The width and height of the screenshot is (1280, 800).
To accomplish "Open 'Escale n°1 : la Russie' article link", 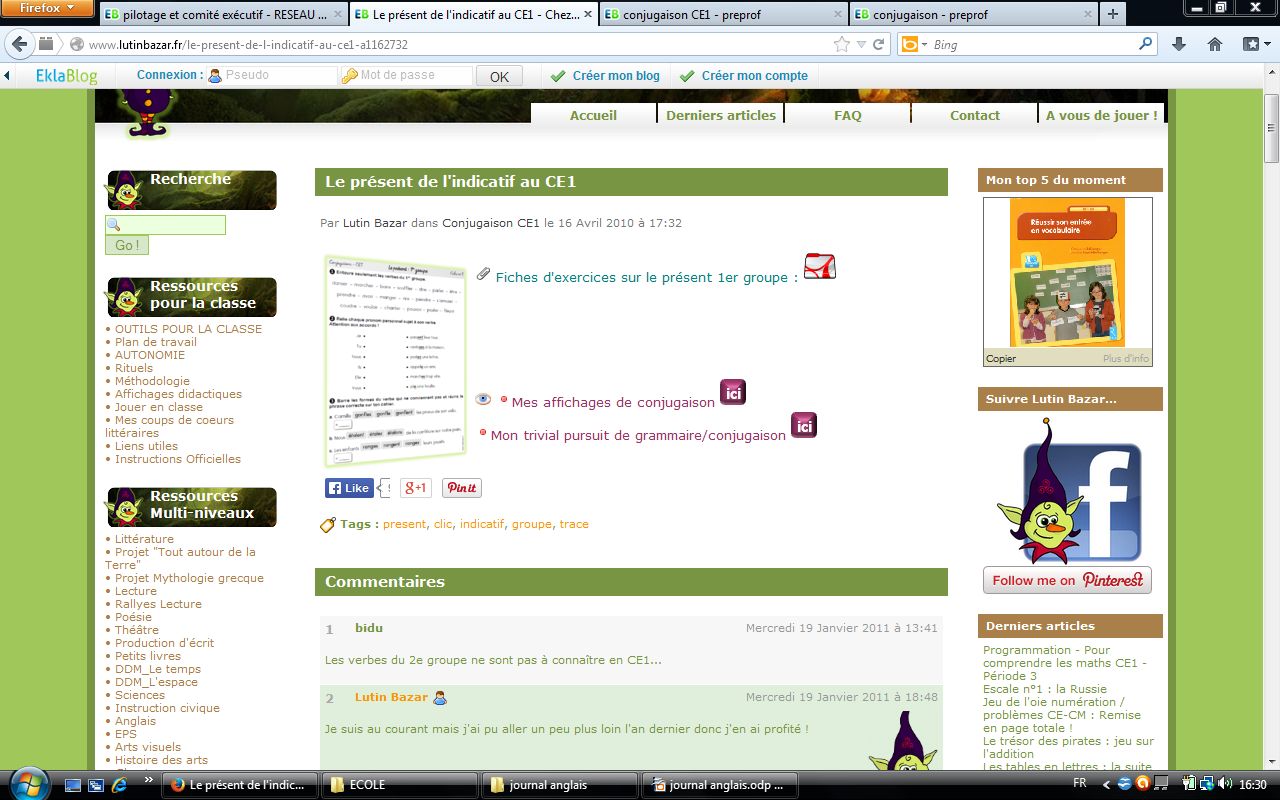I will coord(1045,689).
